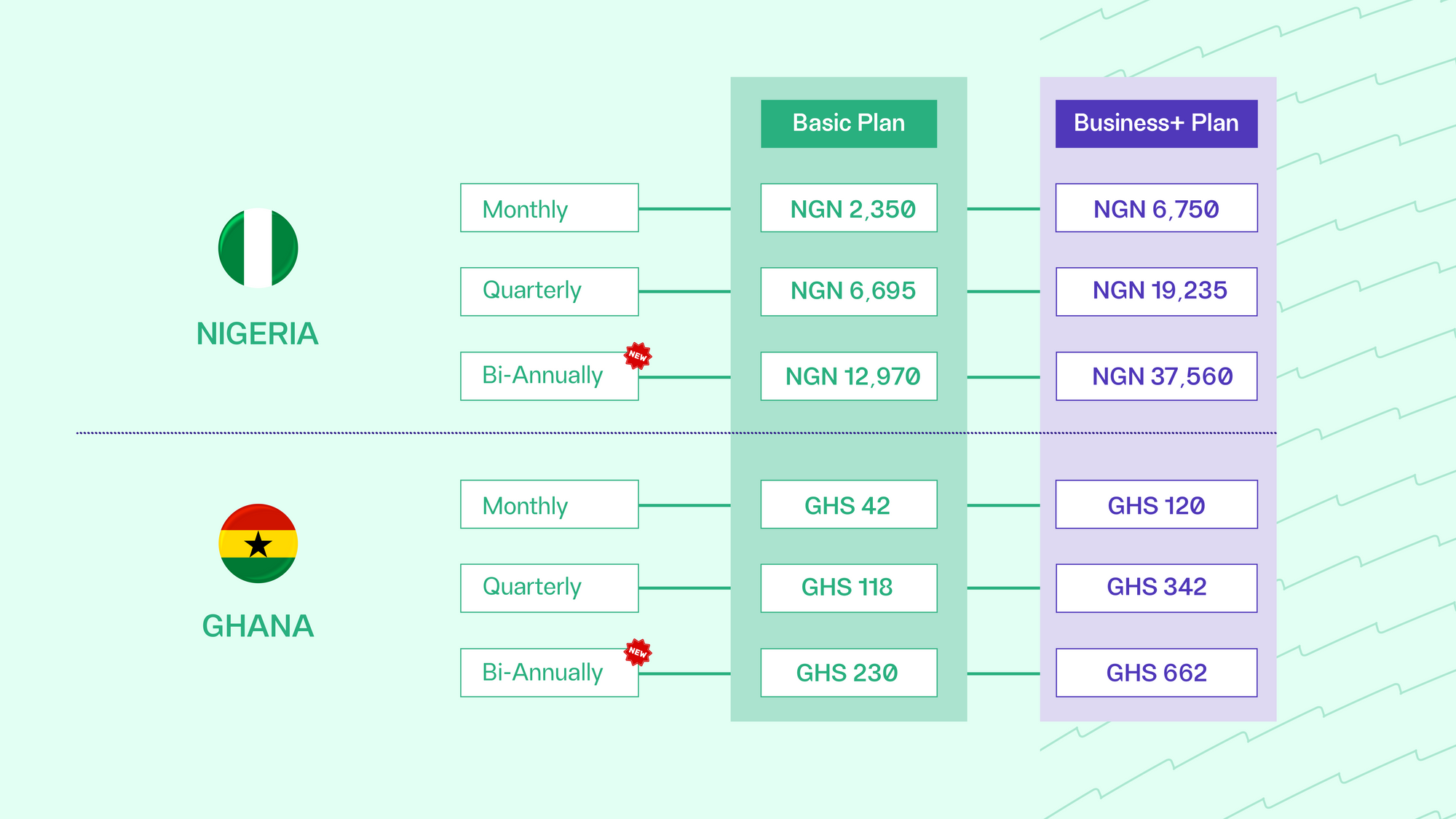Click the Ghana flag icon
This screenshot has height=819, width=1456.
pos(258,543)
